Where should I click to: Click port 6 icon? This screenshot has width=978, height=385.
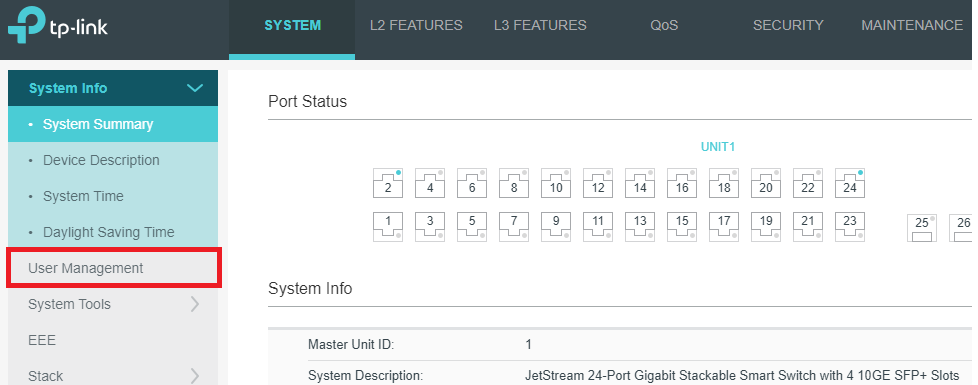pyautogui.click(x=472, y=183)
